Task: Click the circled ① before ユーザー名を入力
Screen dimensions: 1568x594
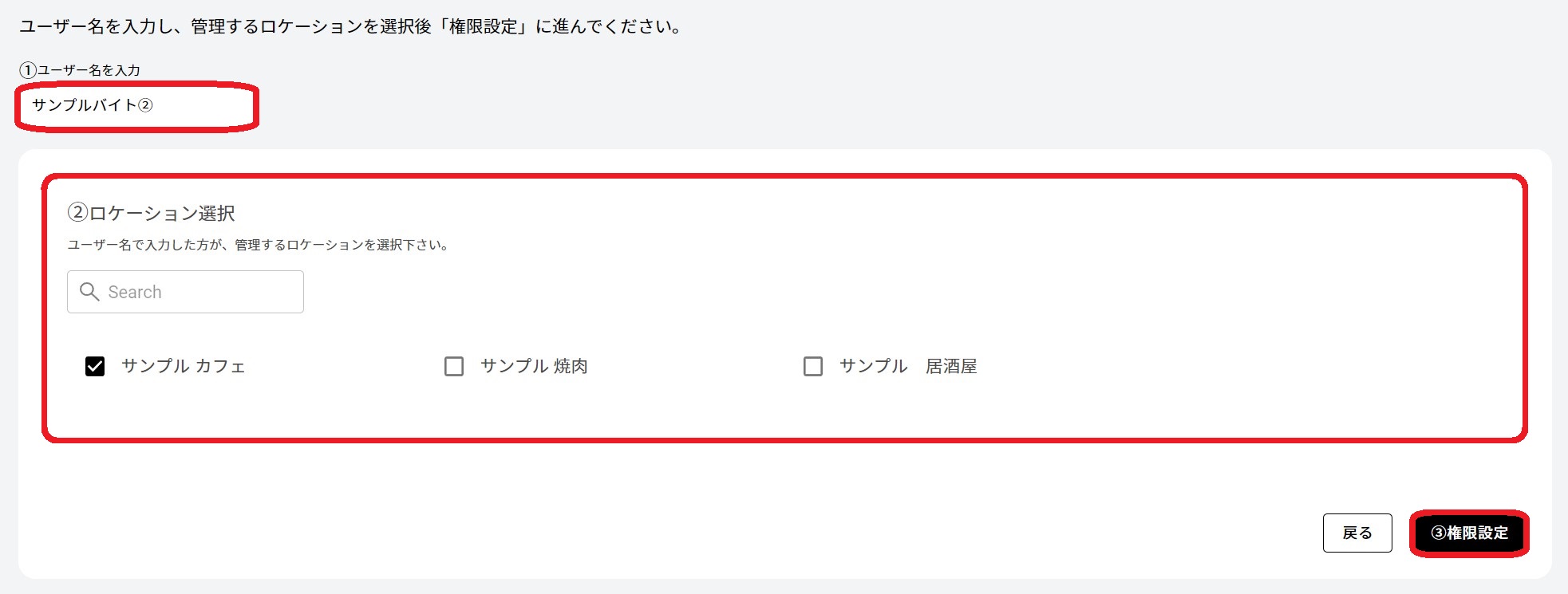Action: click(x=28, y=70)
